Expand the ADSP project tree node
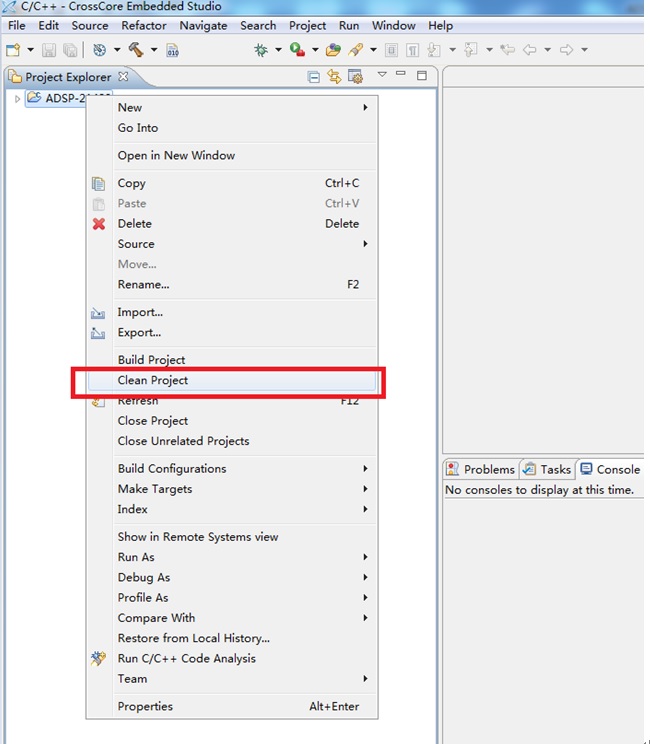The width and height of the screenshot is (650, 744). tap(17, 99)
